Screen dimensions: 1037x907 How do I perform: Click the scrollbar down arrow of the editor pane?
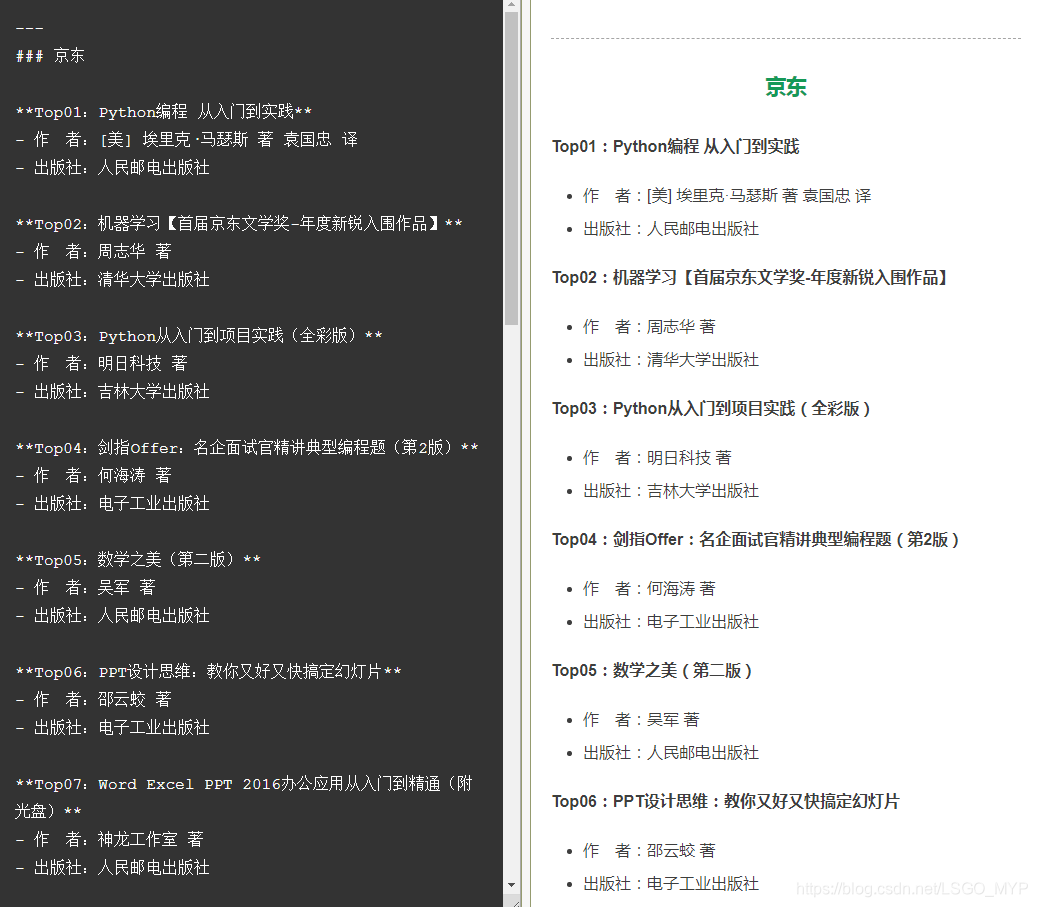click(x=513, y=884)
